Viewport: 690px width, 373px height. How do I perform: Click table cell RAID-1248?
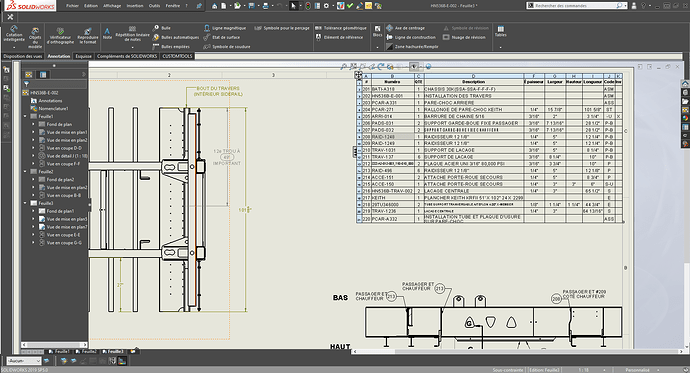tap(392, 137)
